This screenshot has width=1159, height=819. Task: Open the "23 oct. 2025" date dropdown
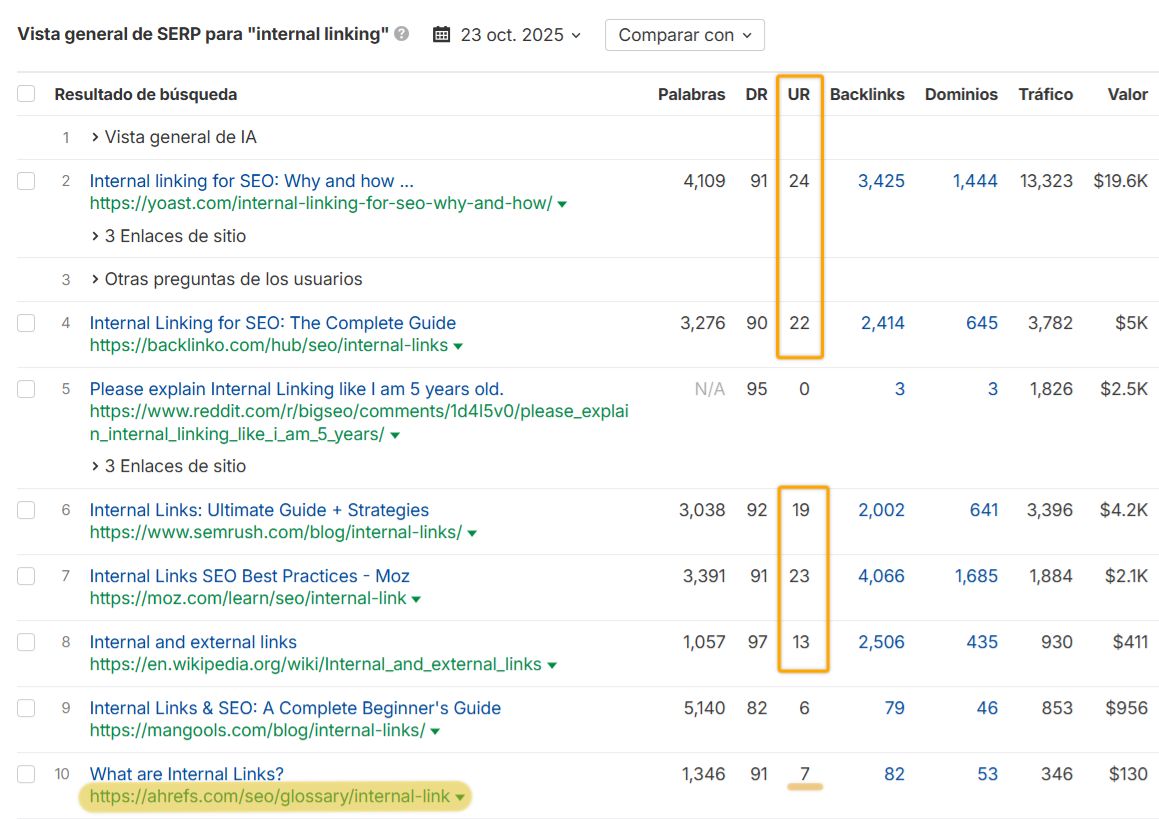pos(512,34)
